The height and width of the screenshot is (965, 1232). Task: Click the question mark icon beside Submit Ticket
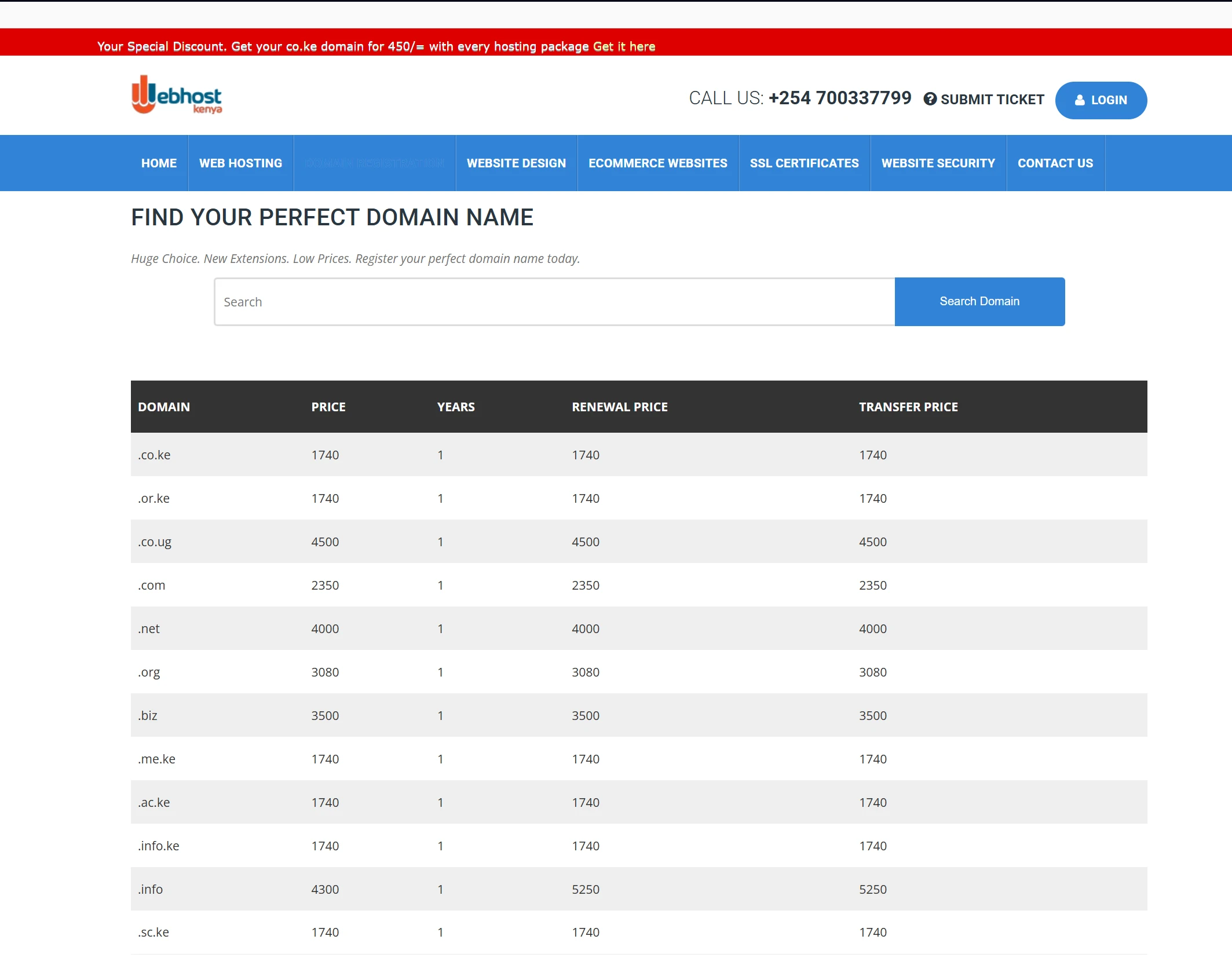(930, 99)
